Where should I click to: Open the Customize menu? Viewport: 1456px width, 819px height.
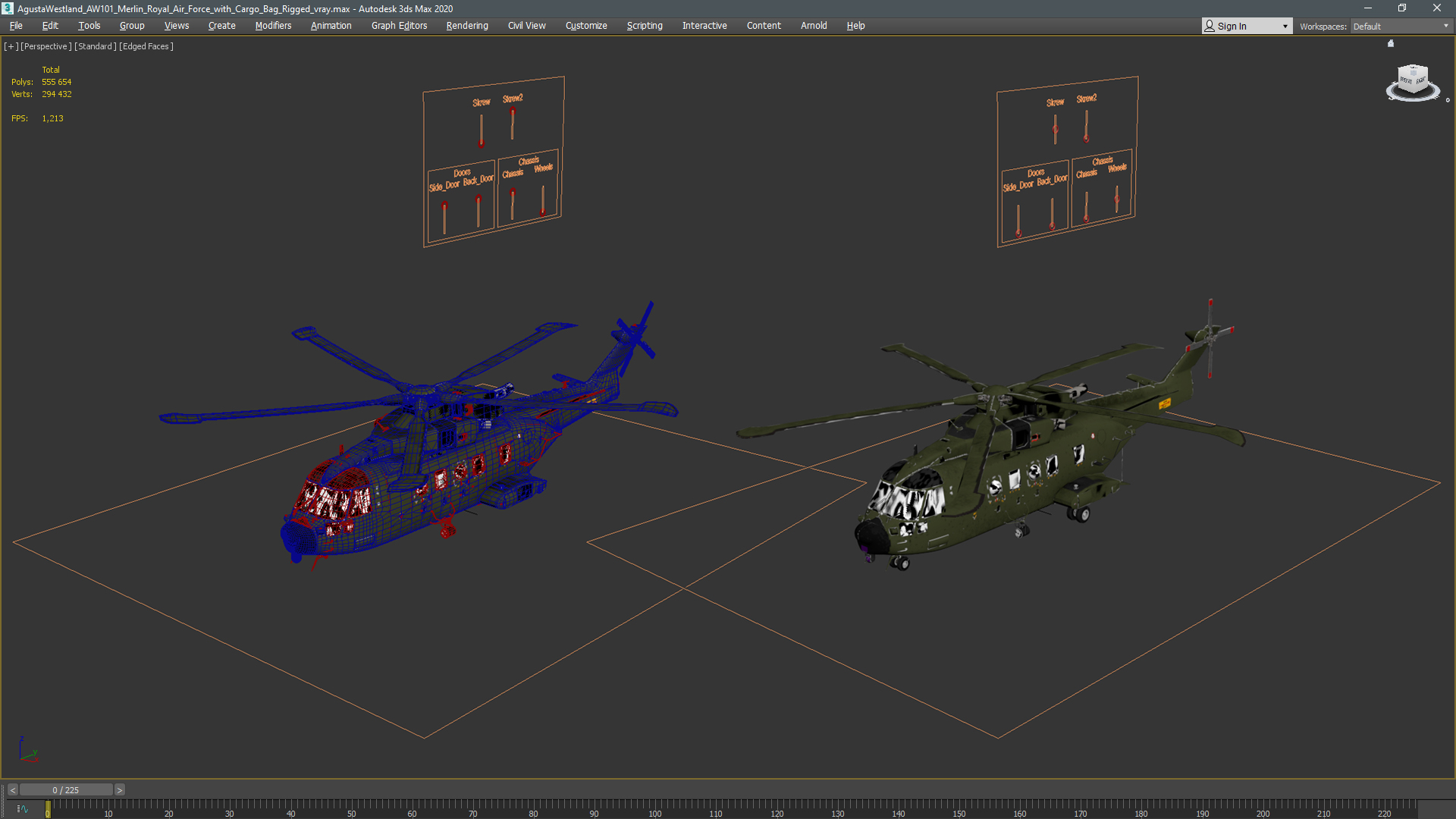[586, 26]
